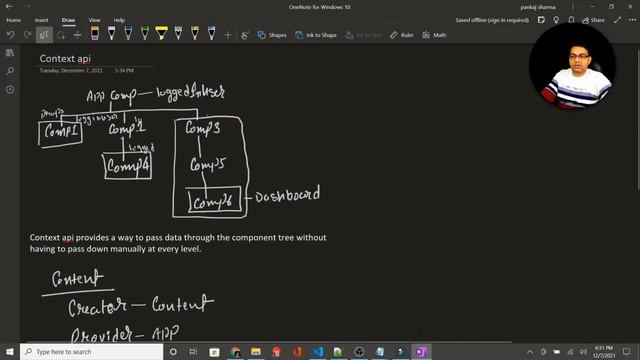
Task: Click the Context api page title
Action: (65, 58)
